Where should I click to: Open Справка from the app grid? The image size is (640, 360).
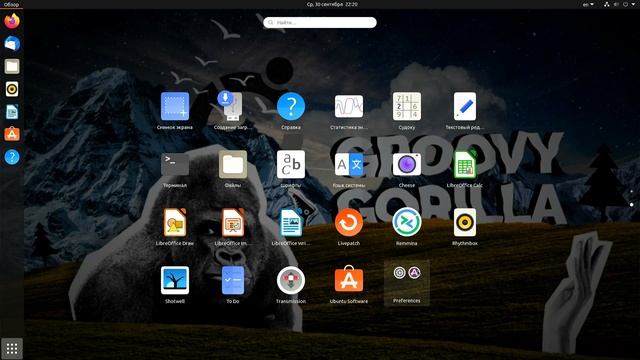coord(291,110)
